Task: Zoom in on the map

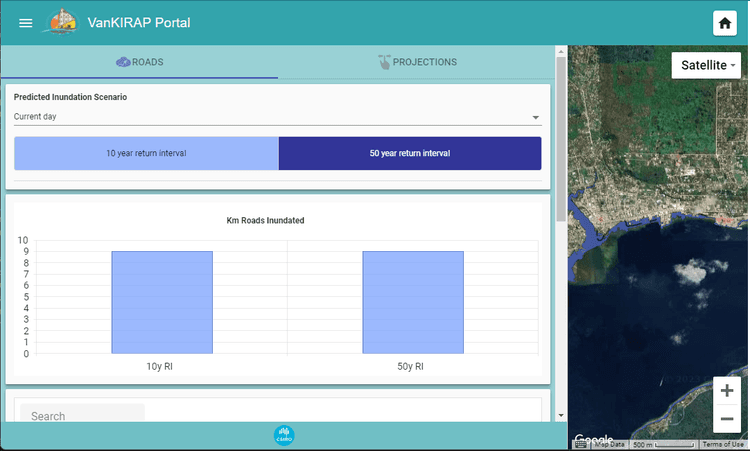Action: [727, 391]
